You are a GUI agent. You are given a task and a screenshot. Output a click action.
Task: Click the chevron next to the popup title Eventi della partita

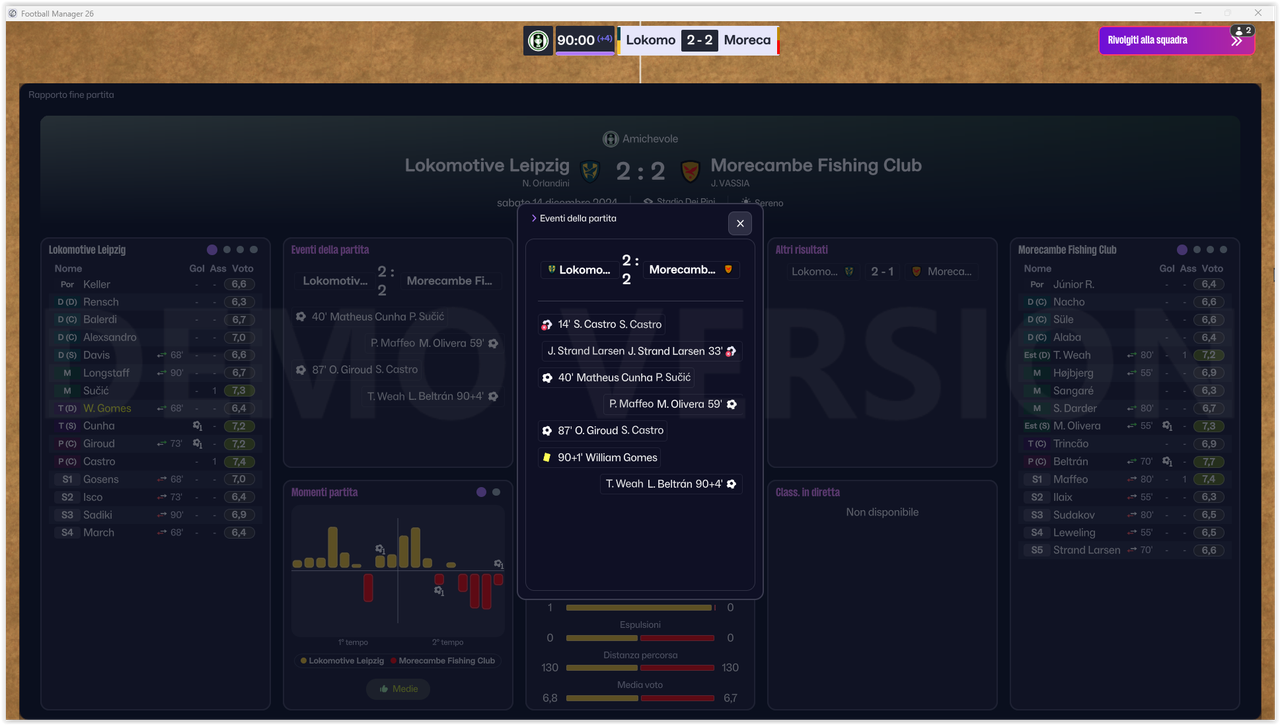[534, 218]
